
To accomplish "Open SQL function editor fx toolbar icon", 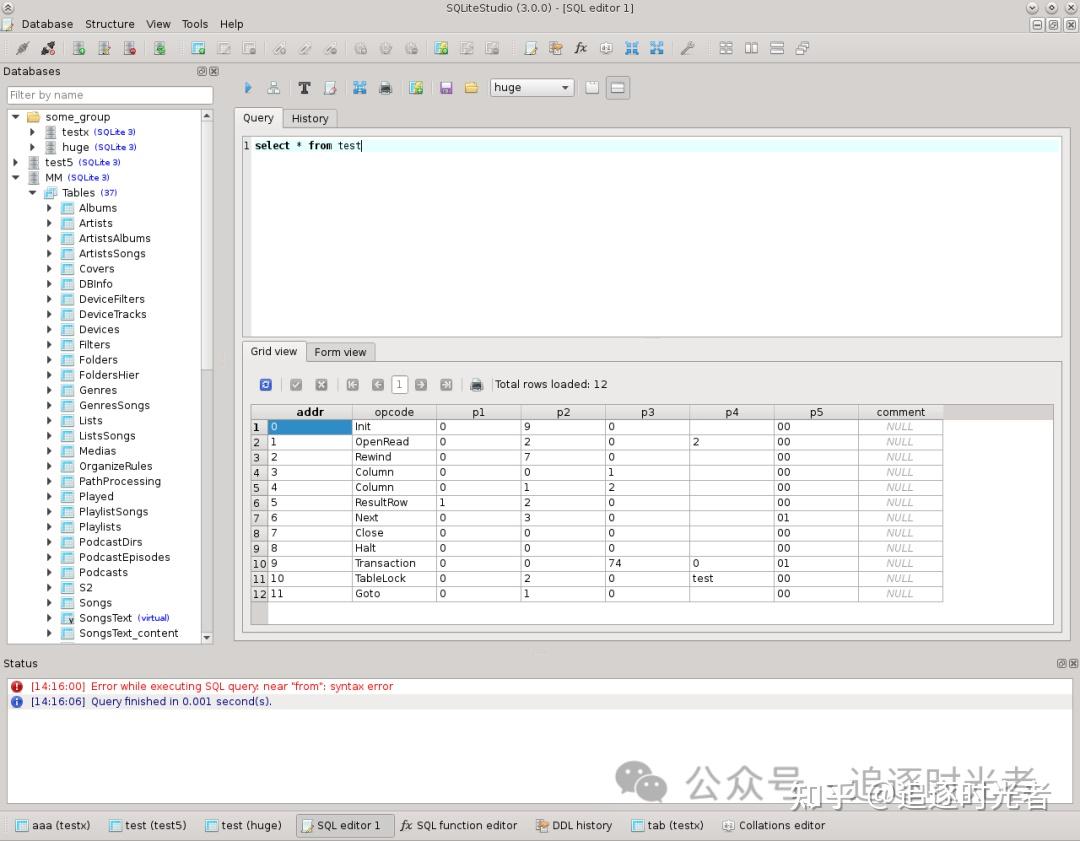I will coord(580,48).
